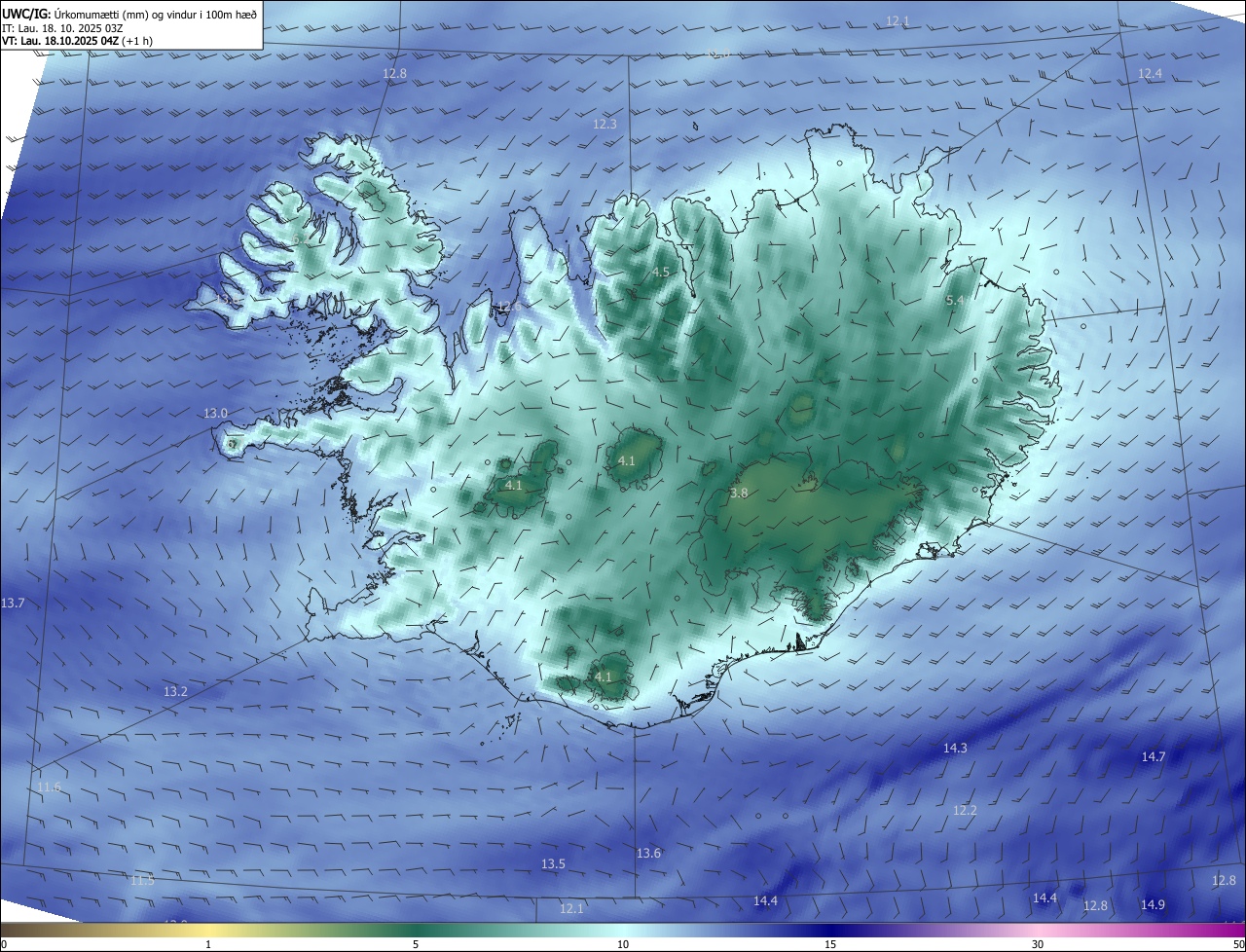Click the 11.6 value label
The width and height of the screenshot is (1246, 952).
pyautogui.click(x=49, y=787)
